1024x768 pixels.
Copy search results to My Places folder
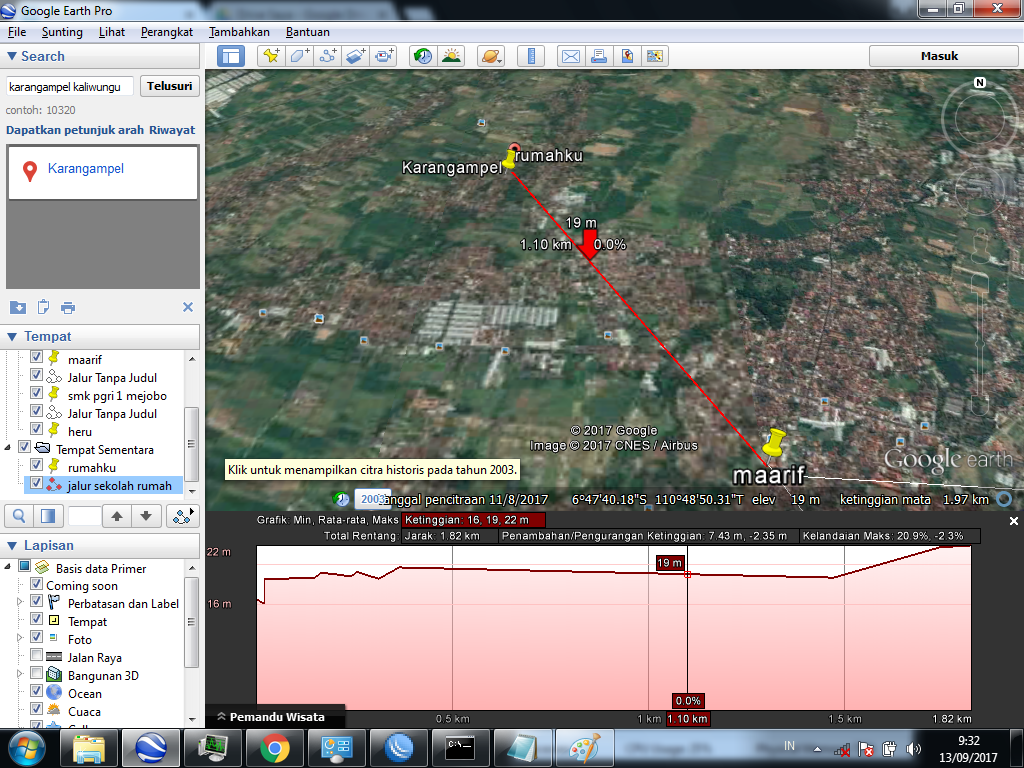(x=18, y=307)
